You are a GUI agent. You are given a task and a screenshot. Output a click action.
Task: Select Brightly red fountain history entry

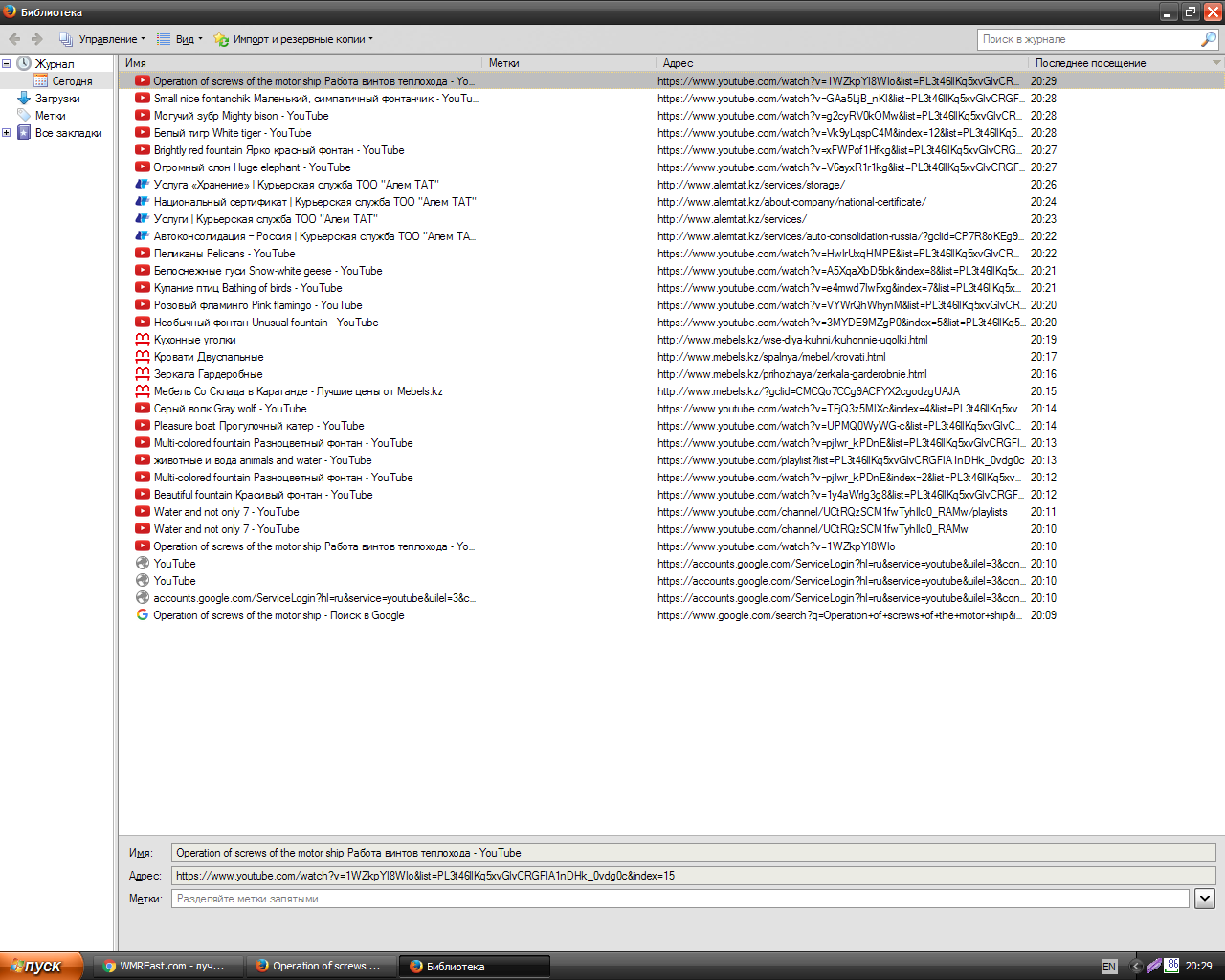[x=672, y=150]
